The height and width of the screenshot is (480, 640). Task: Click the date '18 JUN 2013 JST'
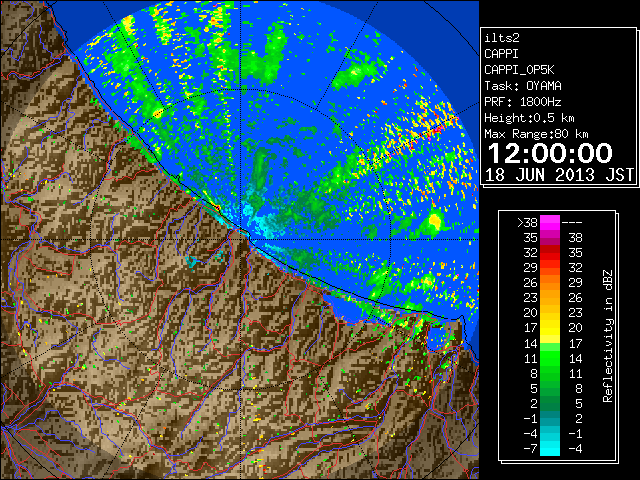point(560,175)
